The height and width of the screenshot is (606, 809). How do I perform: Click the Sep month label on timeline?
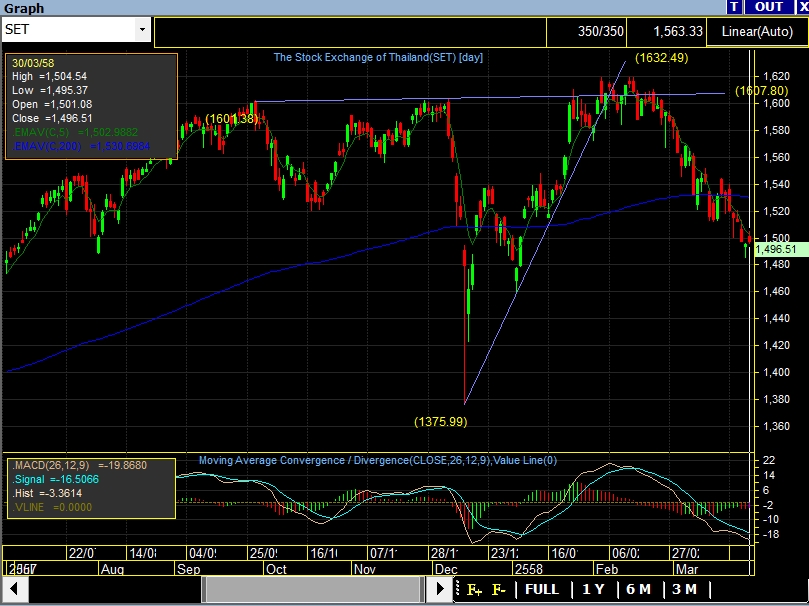(x=188, y=569)
